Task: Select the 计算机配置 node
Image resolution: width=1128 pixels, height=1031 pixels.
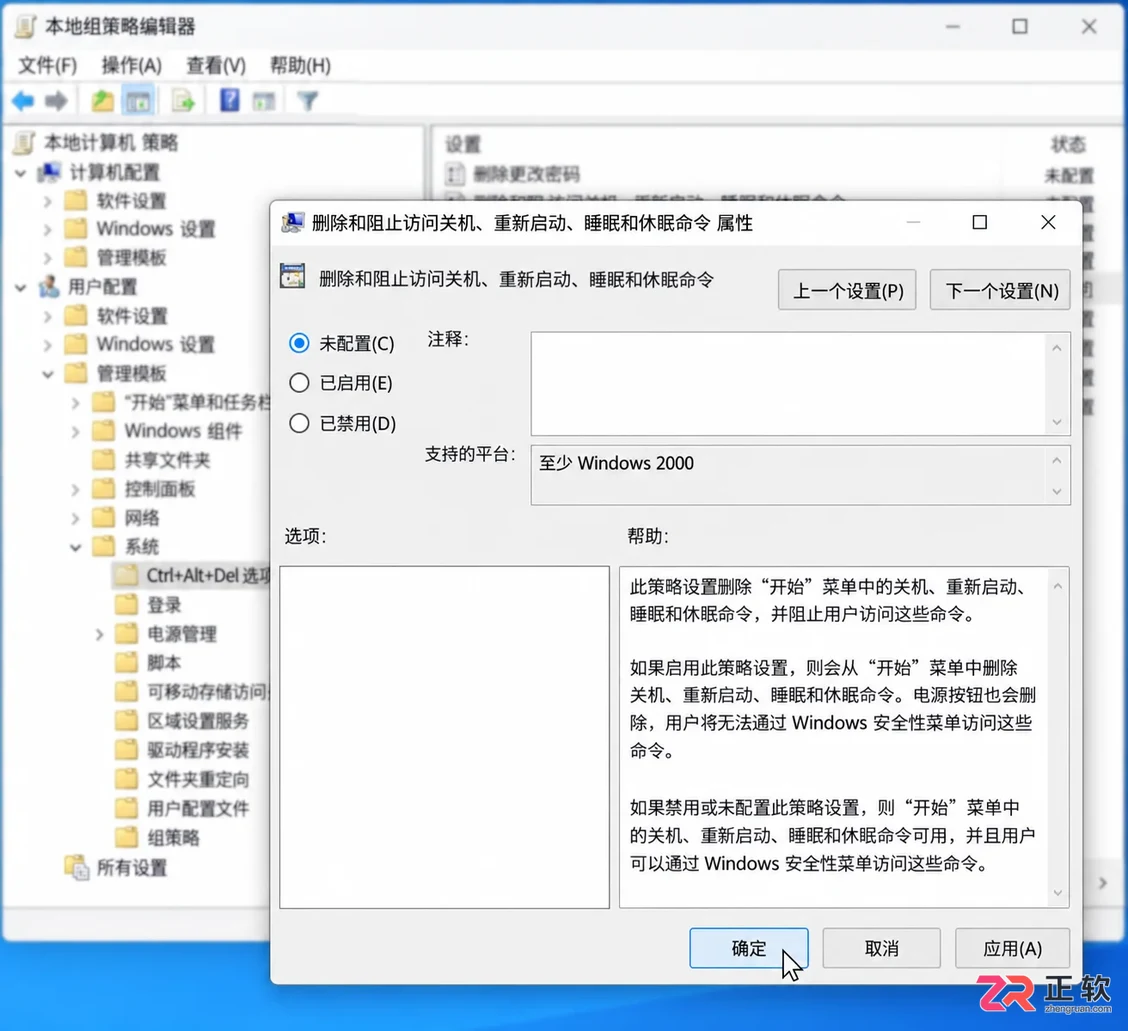Action: pos(114,172)
